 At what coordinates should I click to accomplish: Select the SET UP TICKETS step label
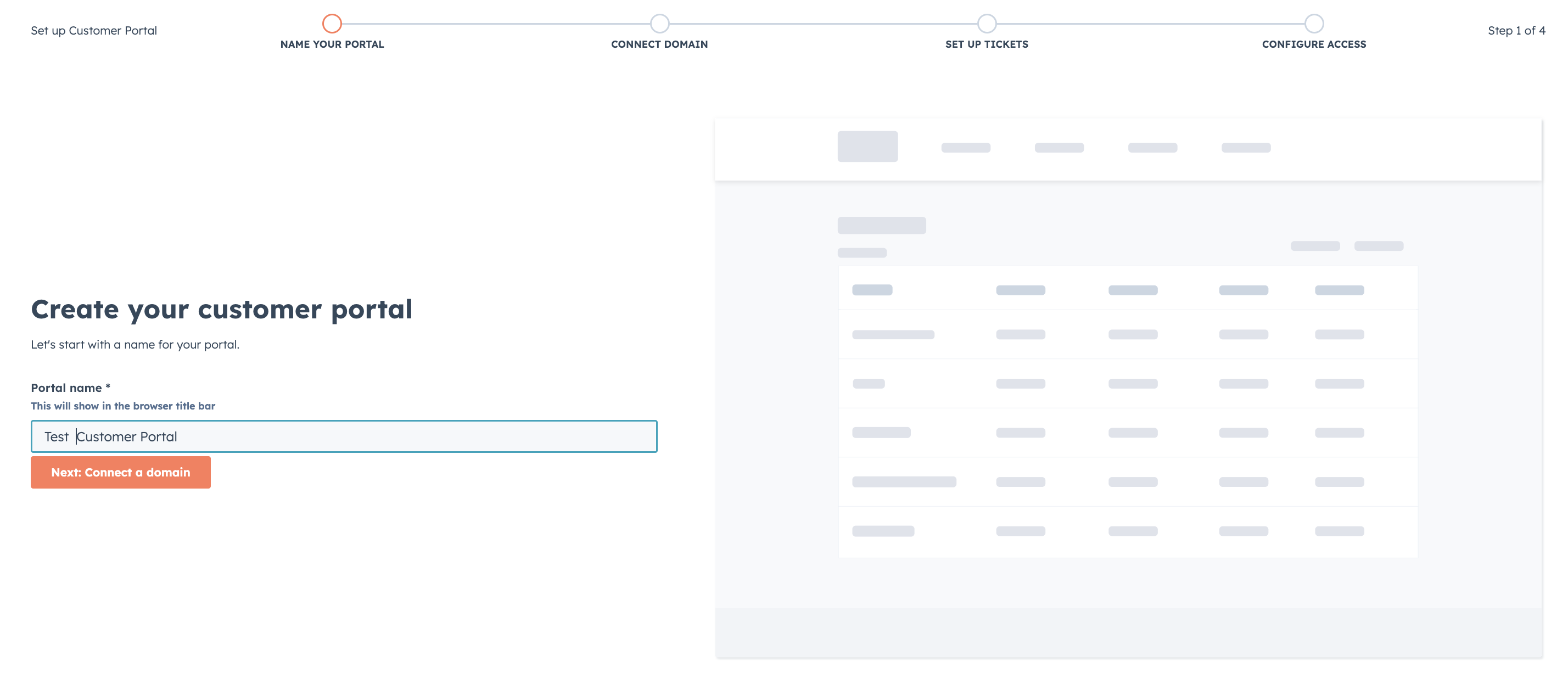[x=987, y=44]
